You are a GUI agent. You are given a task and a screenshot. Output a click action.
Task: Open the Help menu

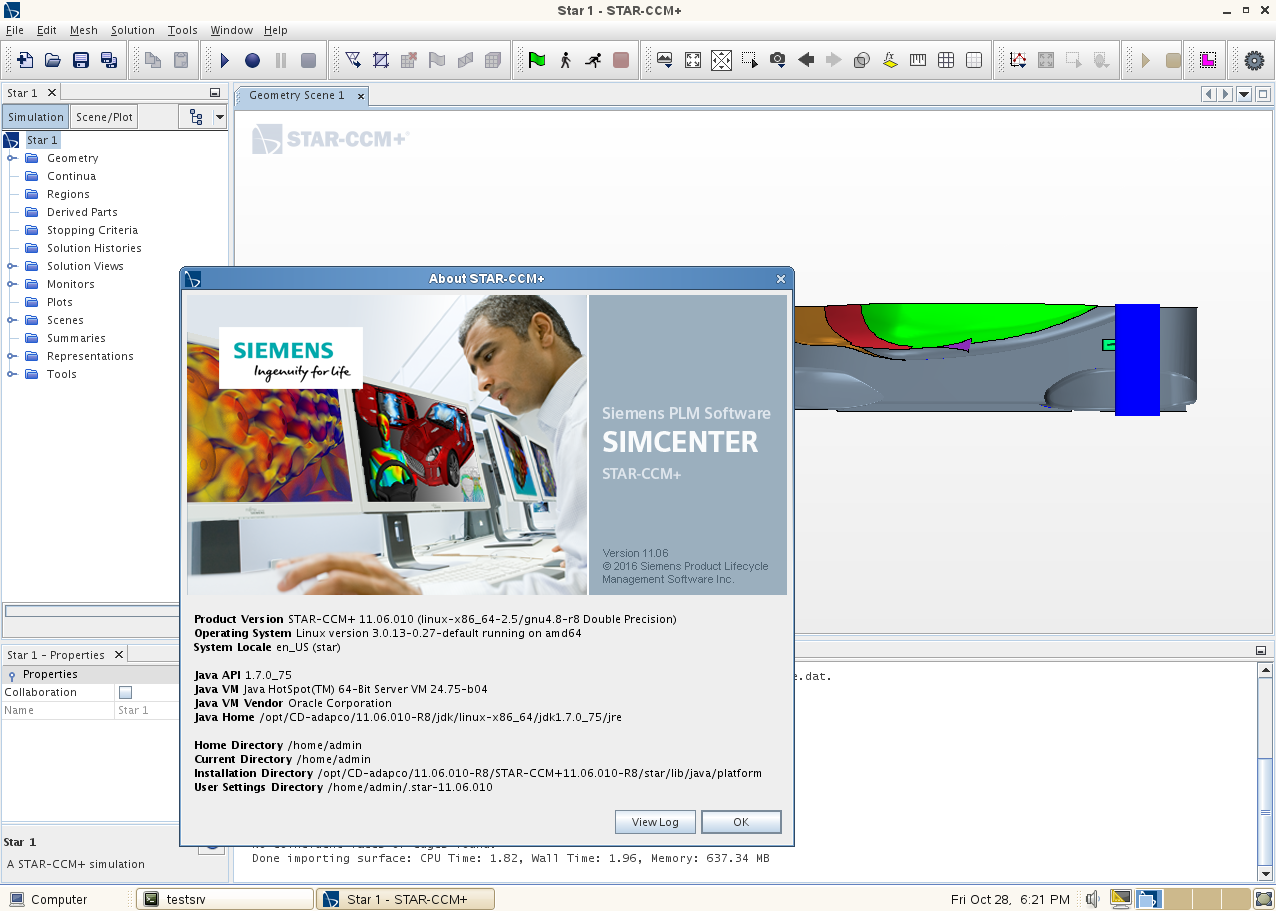tap(276, 30)
